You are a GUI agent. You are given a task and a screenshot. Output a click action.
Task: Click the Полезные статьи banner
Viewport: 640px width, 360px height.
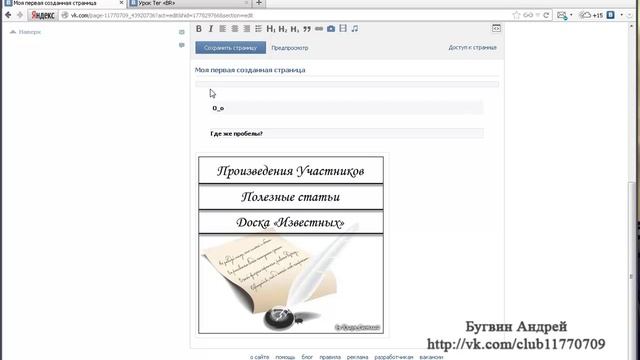click(x=291, y=197)
